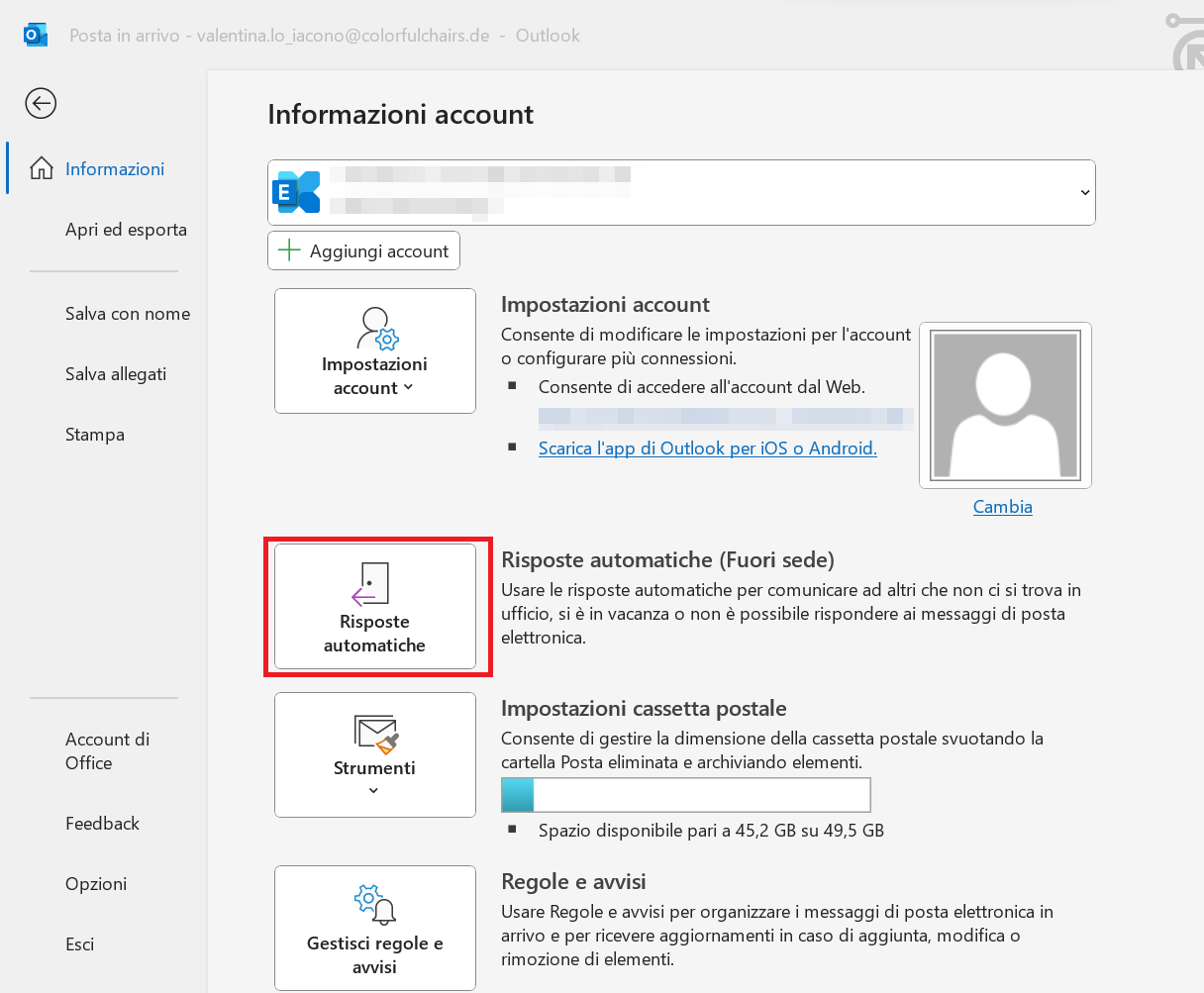1204x993 pixels.
Task: Expand the Impostazioni account button menu
Action: coord(408,388)
